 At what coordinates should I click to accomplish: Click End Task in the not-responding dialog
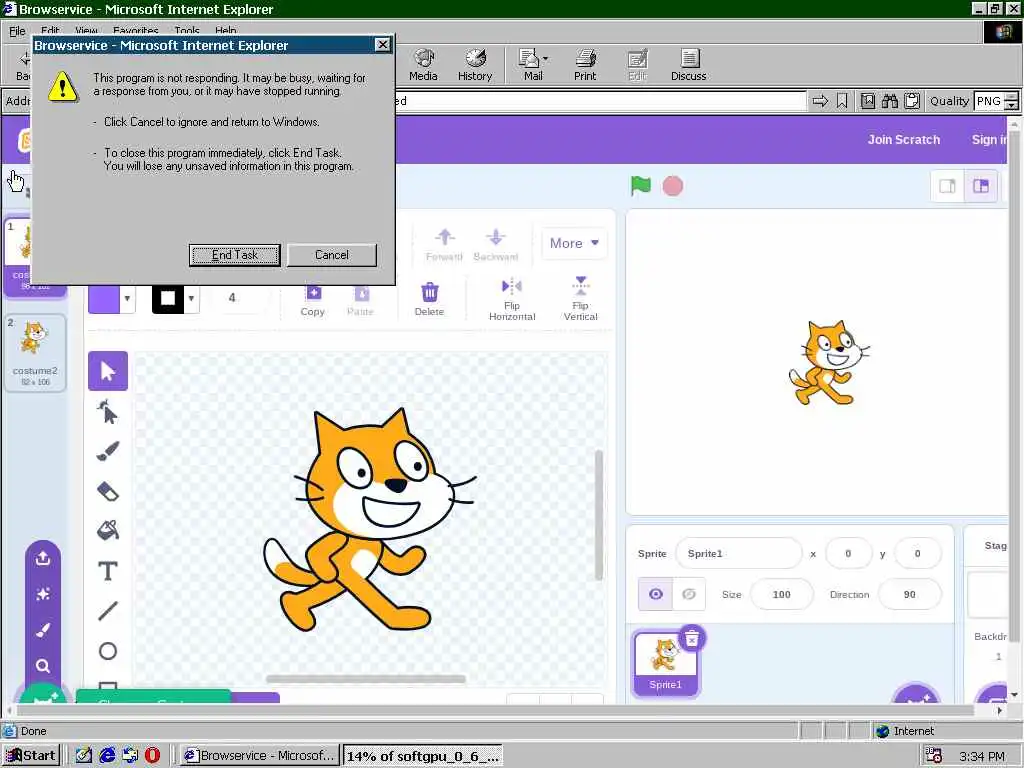(x=234, y=255)
